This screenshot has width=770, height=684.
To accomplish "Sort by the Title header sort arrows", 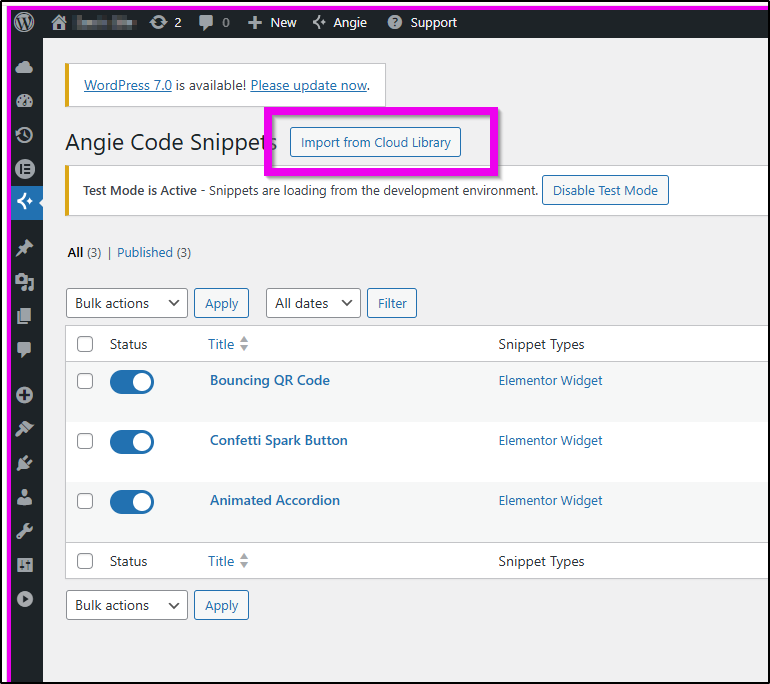I will point(244,344).
